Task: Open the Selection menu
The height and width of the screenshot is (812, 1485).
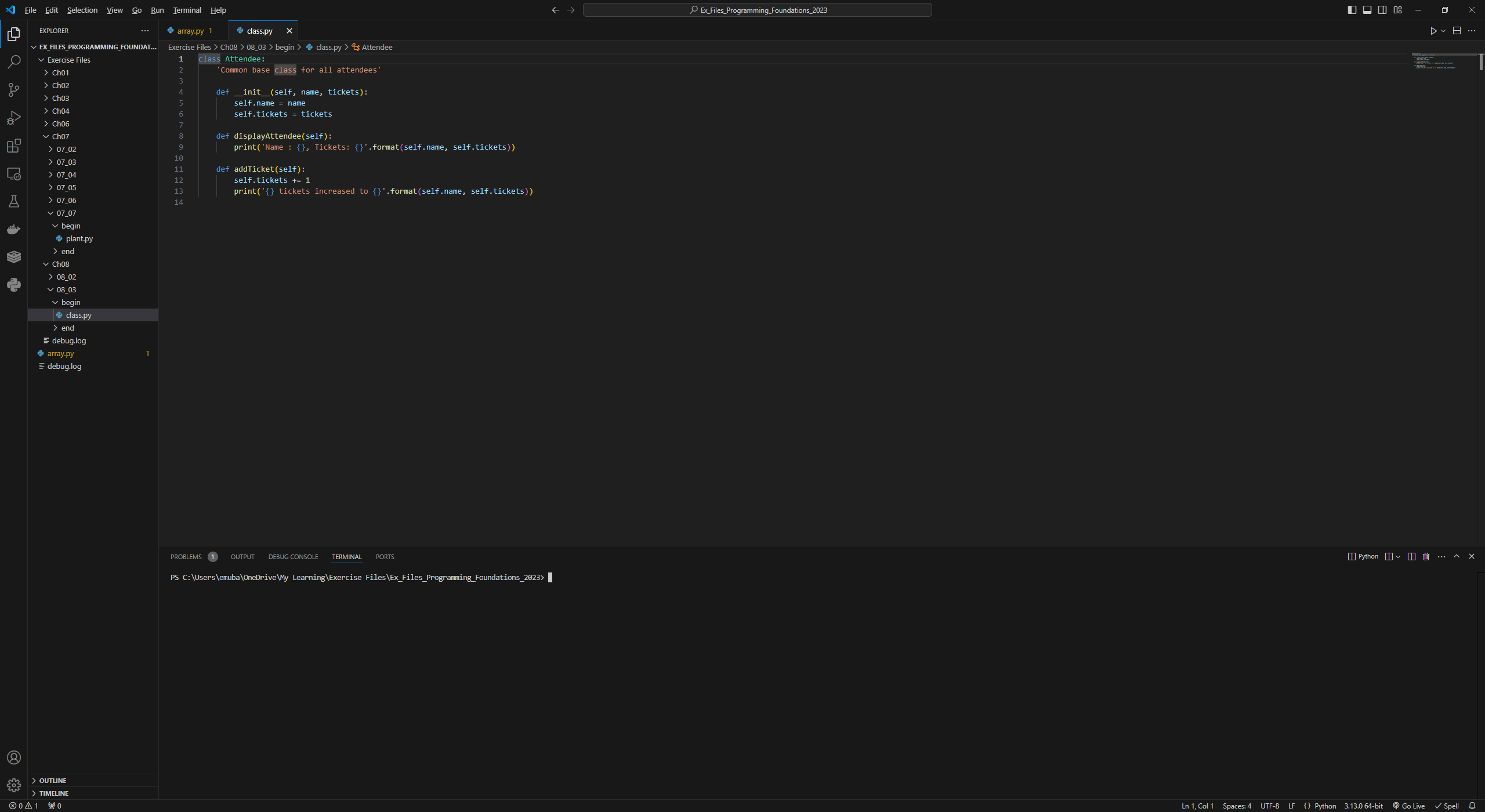Action: point(82,10)
